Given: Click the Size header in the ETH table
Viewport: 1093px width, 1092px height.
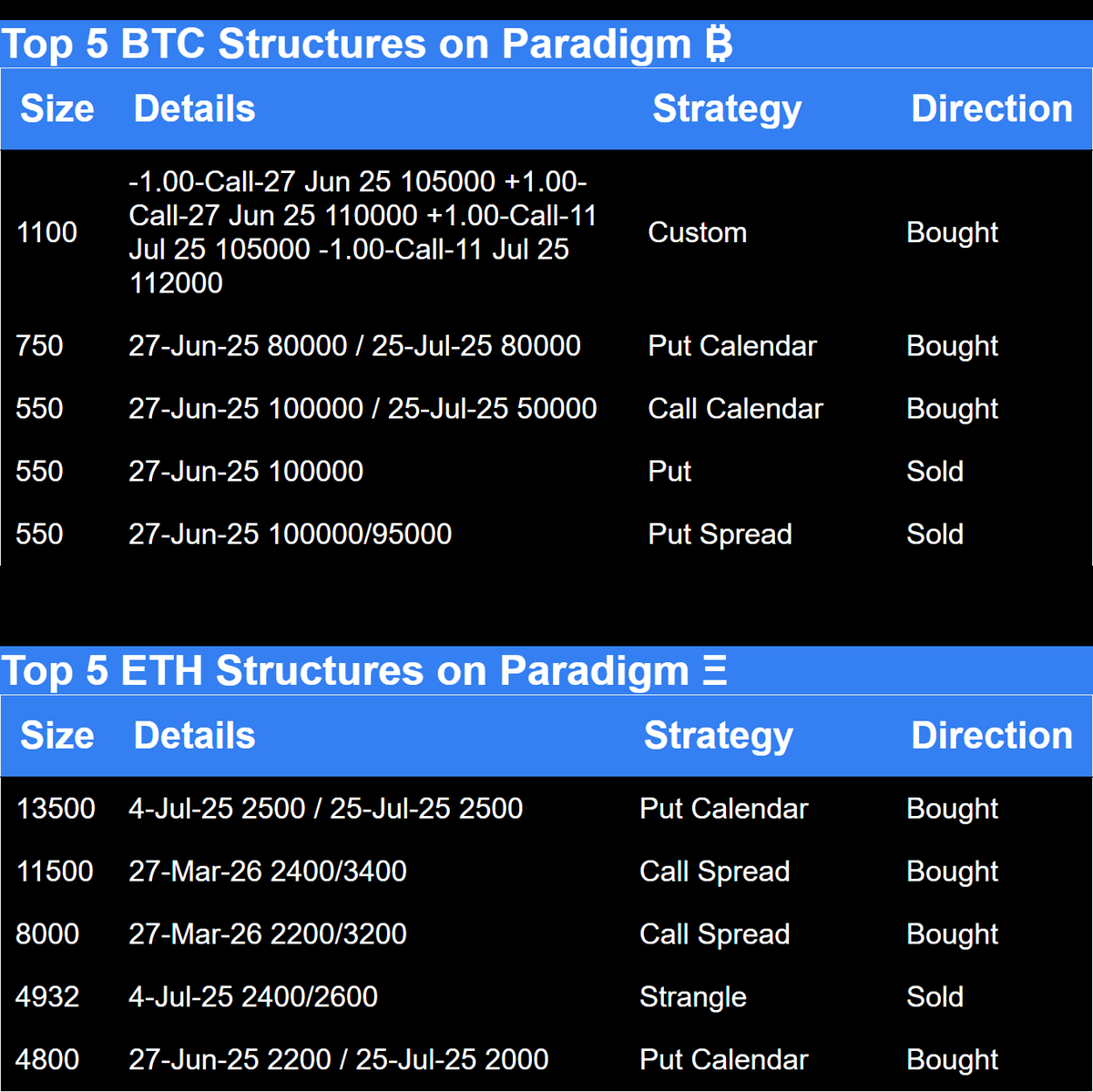Looking at the screenshot, I should pos(57,736).
